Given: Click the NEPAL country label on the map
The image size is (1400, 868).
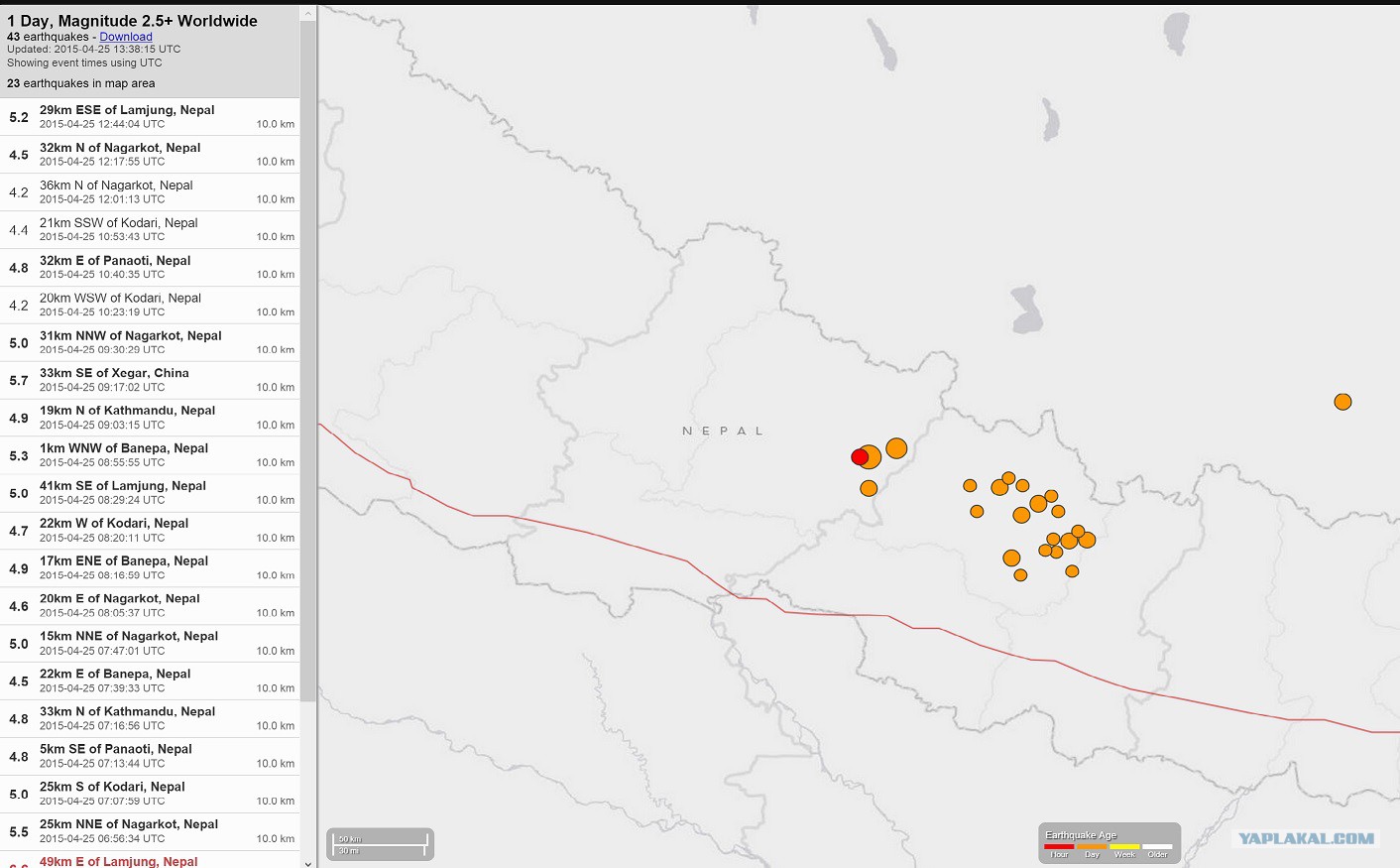Looking at the screenshot, I should click(x=723, y=431).
